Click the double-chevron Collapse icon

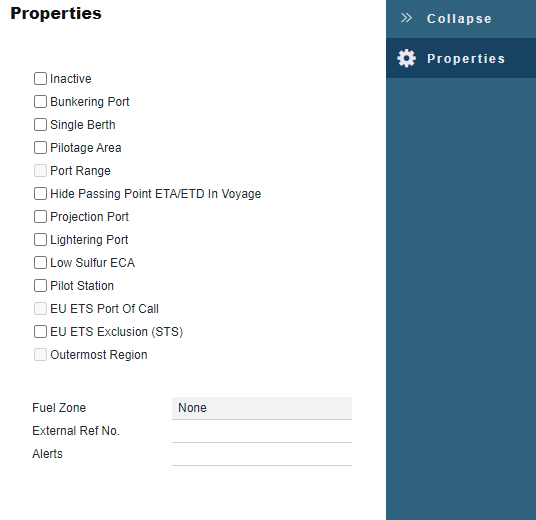406,18
